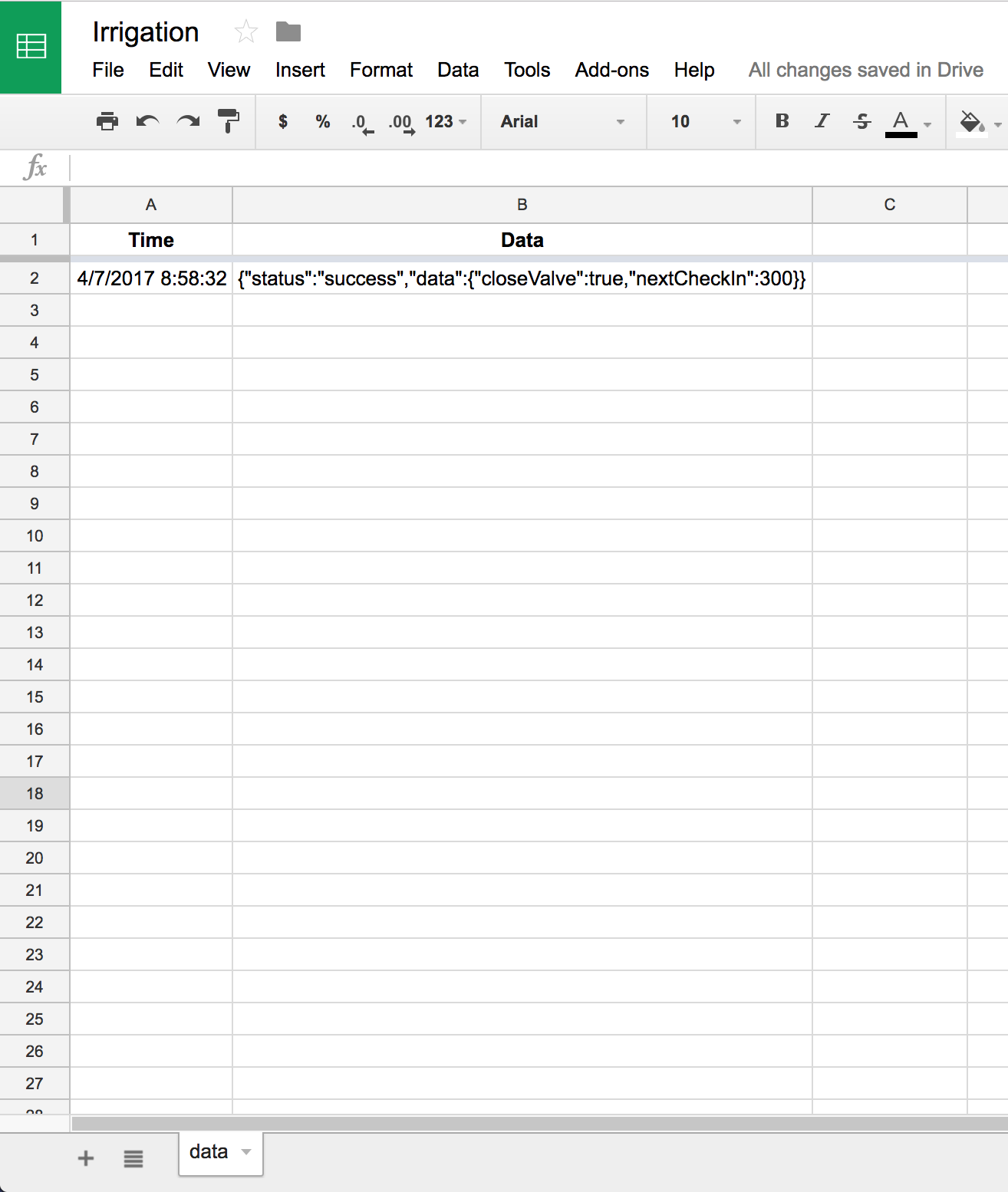Open the all sheets list

pyautogui.click(x=133, y=1158)
